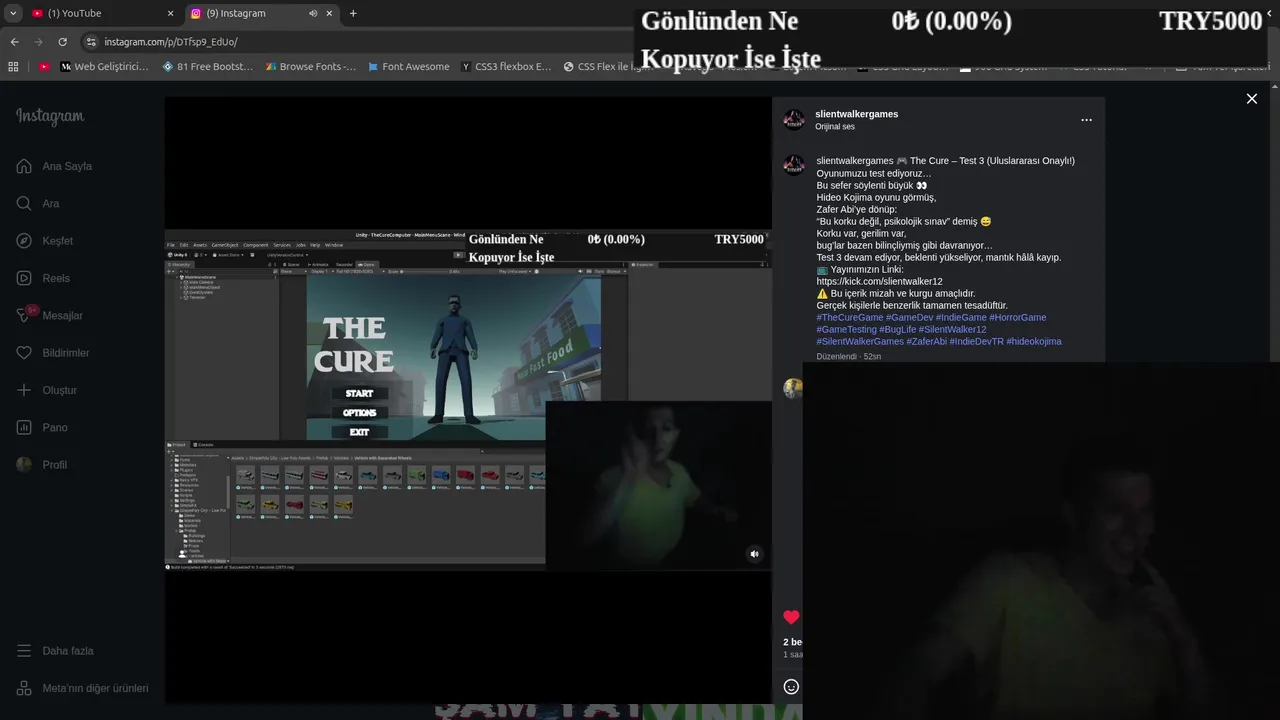Close the Instagram tab
Image resolution: width=1280 pixels, height=720 pixels.
pyautogui.click(x=329, y=13)
